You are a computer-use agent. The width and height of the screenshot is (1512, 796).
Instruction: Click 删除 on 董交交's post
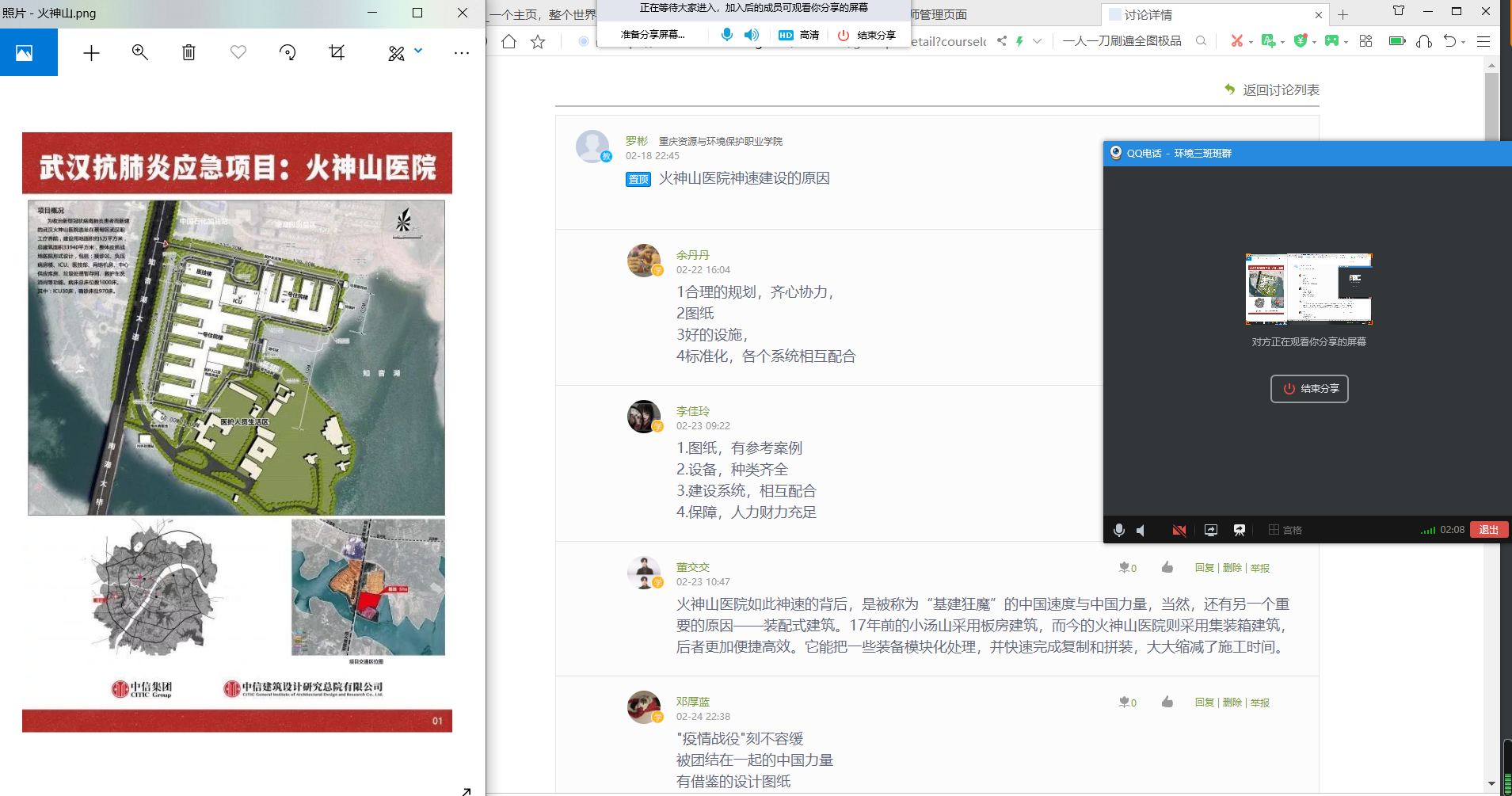pyautogui.click(x=1232, y=568)
